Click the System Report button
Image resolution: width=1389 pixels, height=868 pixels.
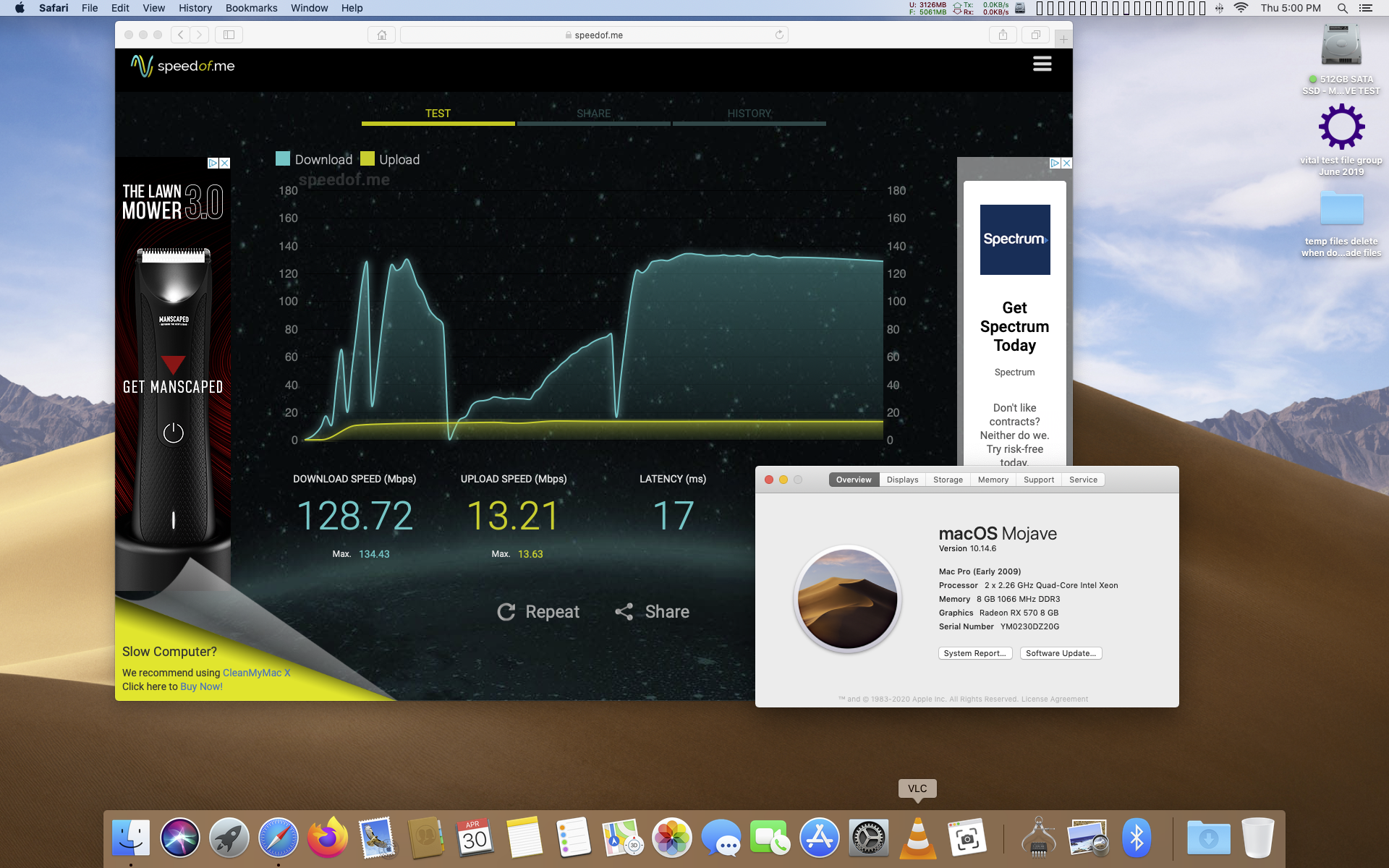[x=974, y=653]
